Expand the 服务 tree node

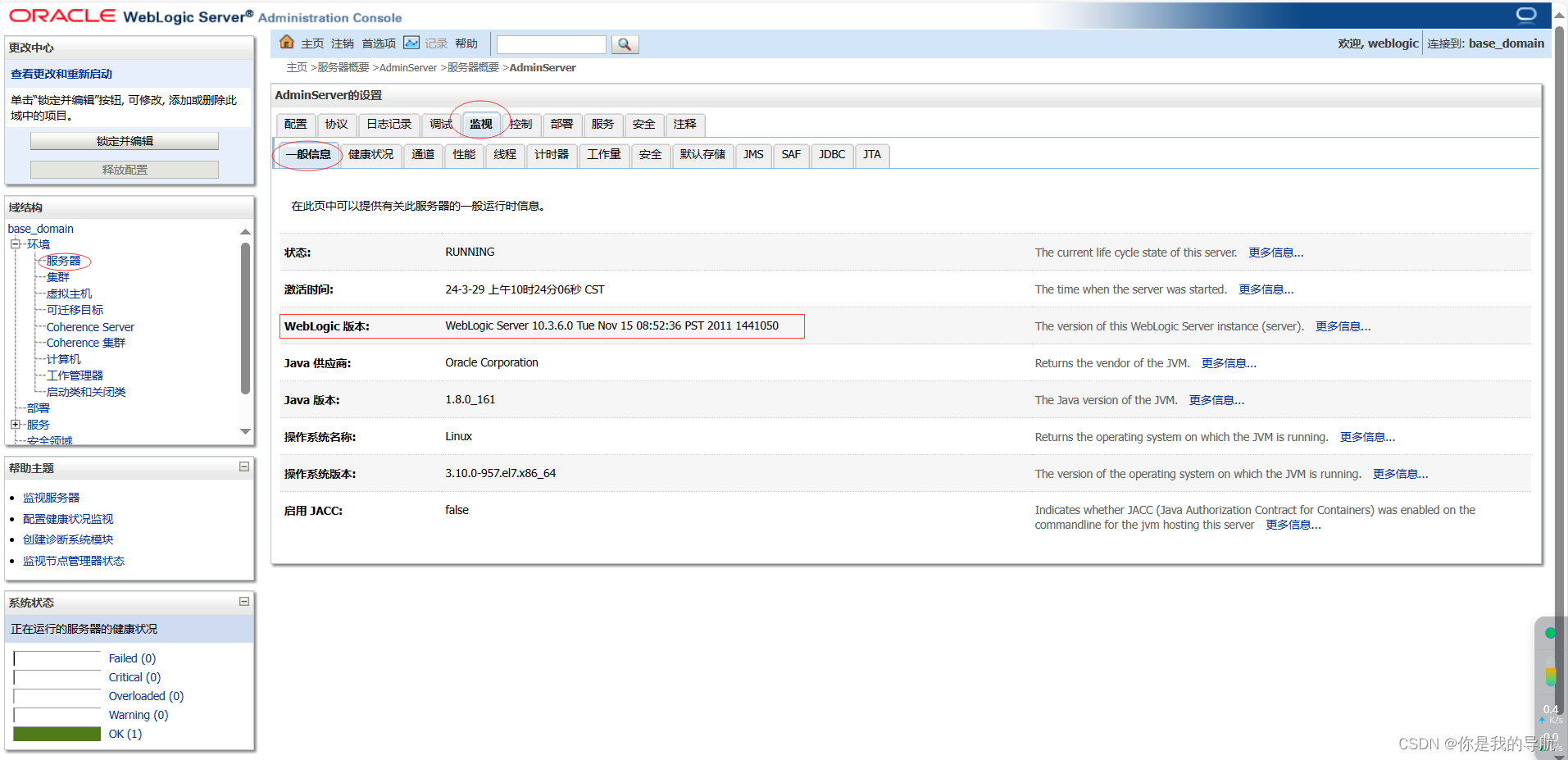pos(15,424)
